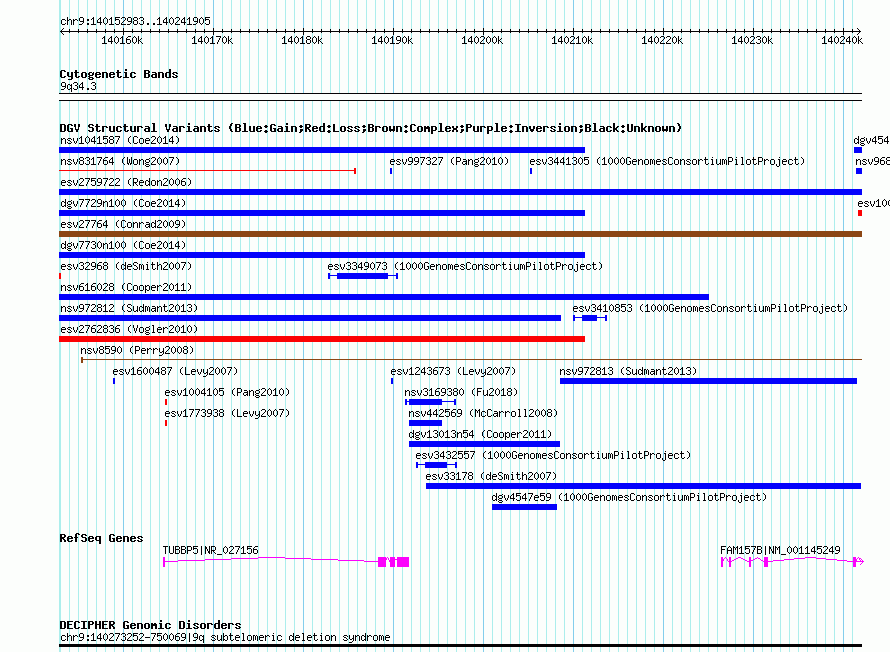This screenshot has width=890, height=652.
Task: Click esv1243673 (Levy2007) label
Action: point(453,371)
